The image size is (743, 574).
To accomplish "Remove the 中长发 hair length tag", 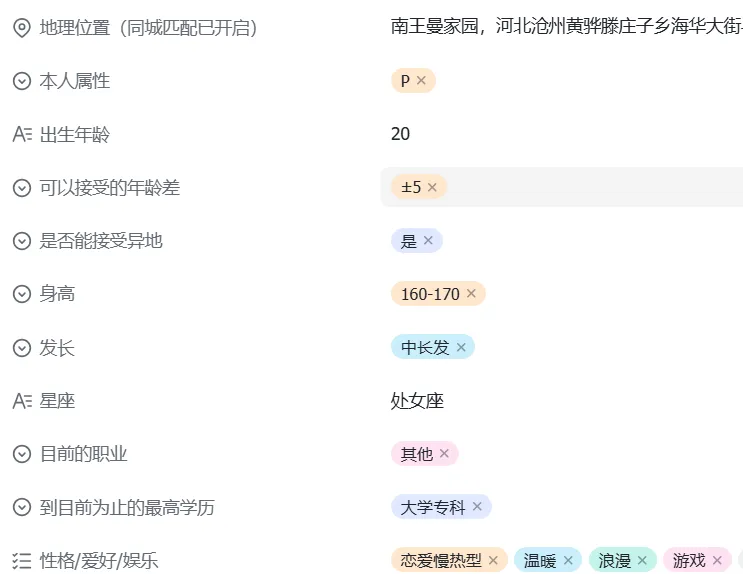I will coord(461,347).
